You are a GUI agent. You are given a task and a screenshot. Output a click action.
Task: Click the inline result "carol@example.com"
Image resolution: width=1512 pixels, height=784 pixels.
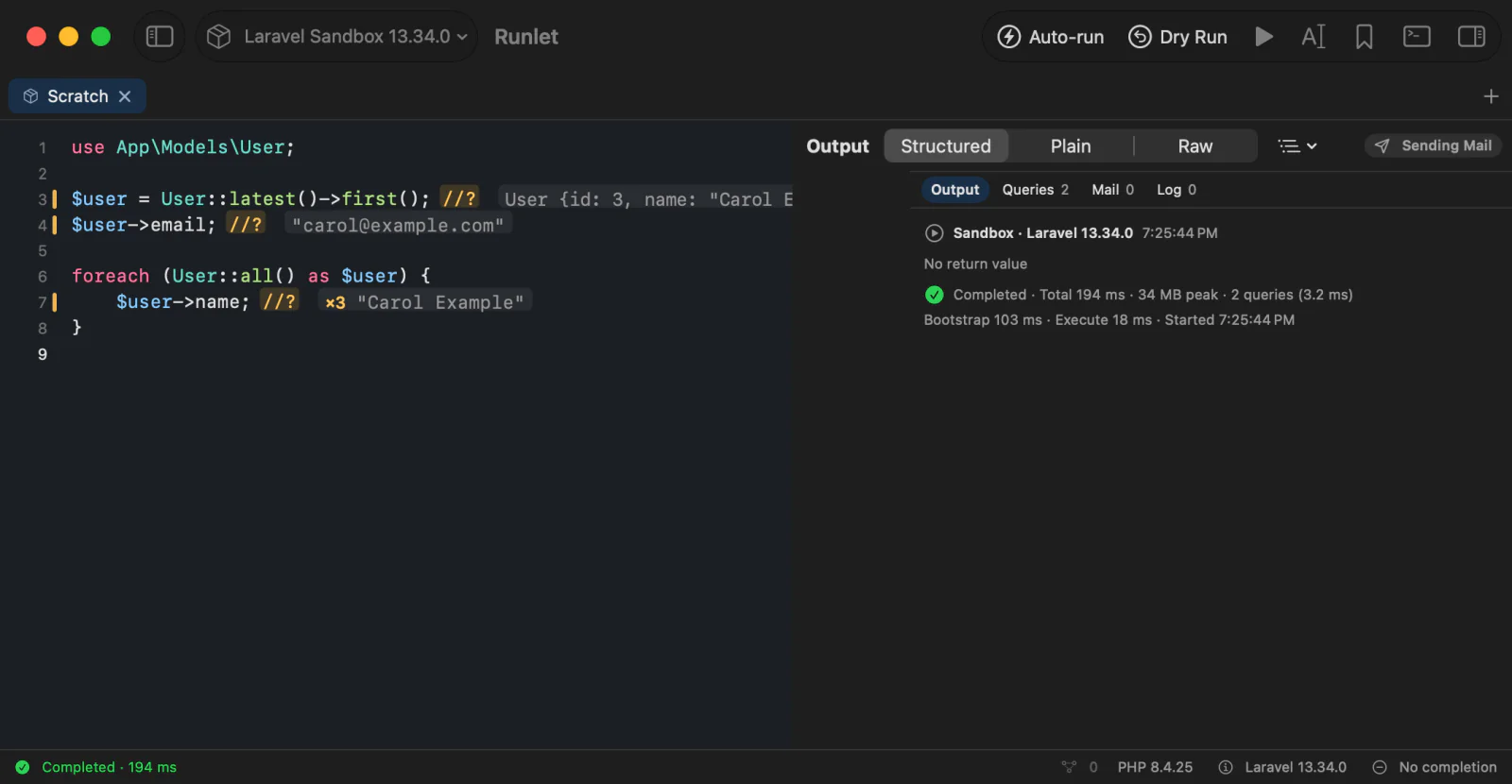click(x=398, y=226)
